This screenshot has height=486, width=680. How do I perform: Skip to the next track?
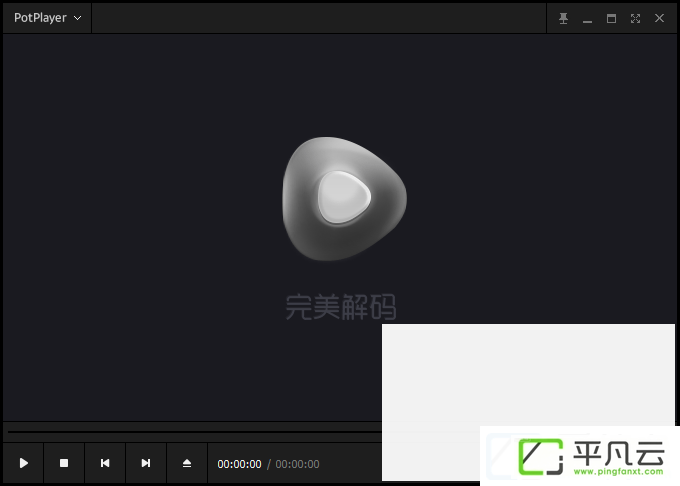[146, 463]
